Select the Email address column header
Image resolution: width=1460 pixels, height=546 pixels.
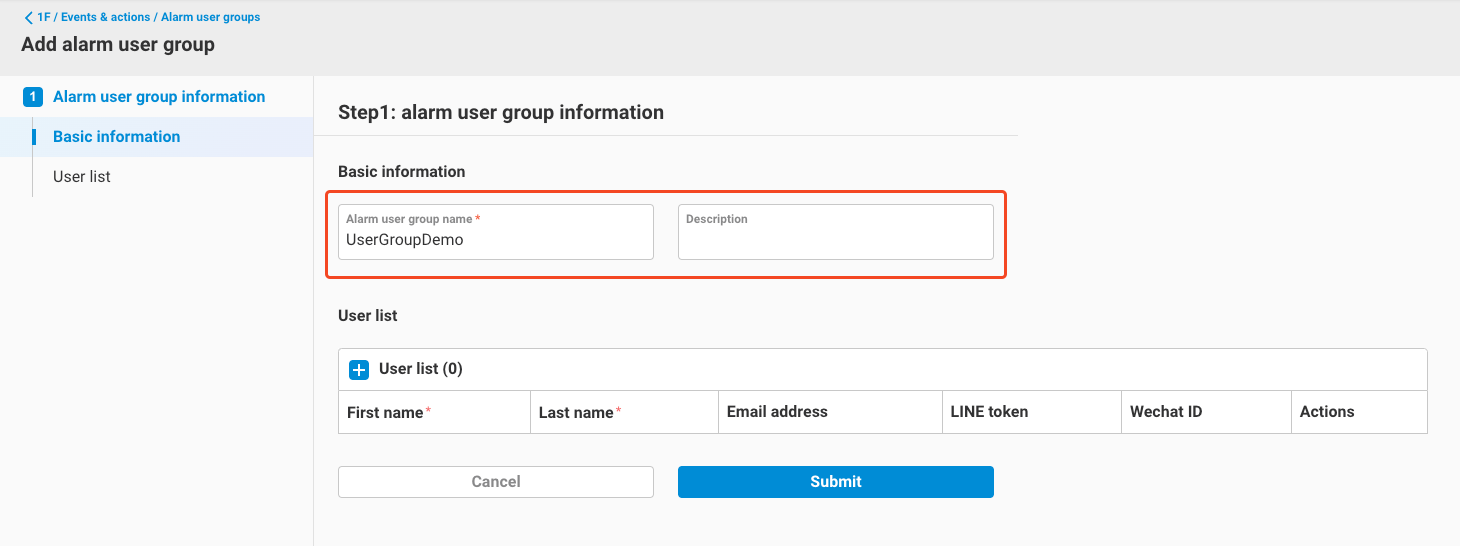coord(777,412)
